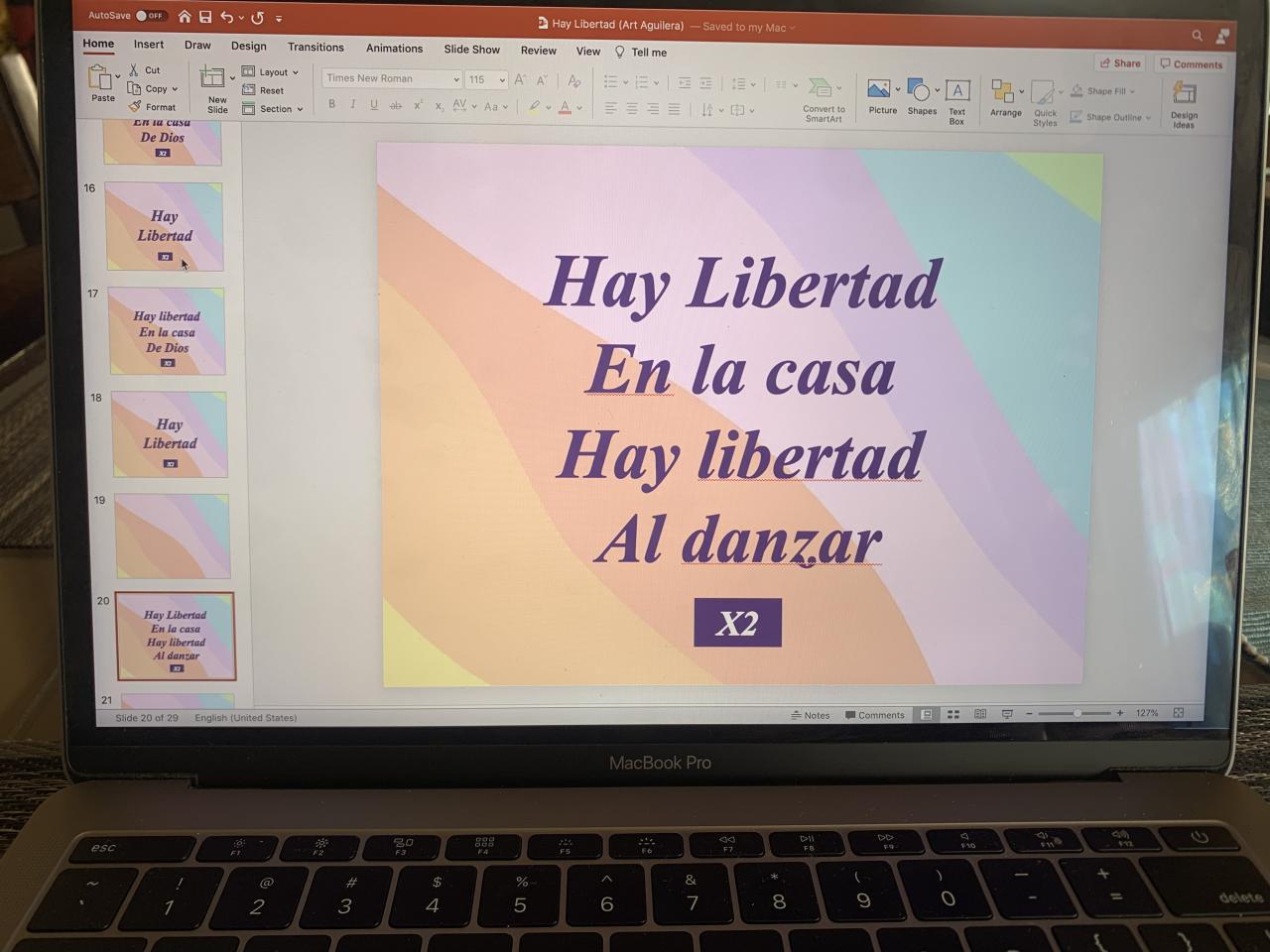Click the Tell me search box
Screen dimensions: 1270x952
tap(641, 52)
